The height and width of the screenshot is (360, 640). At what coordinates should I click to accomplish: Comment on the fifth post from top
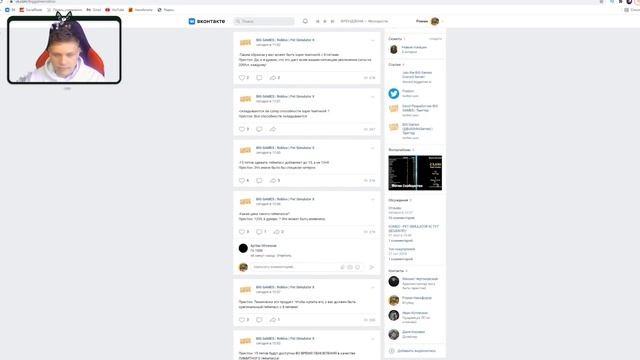tap(259, 320)
